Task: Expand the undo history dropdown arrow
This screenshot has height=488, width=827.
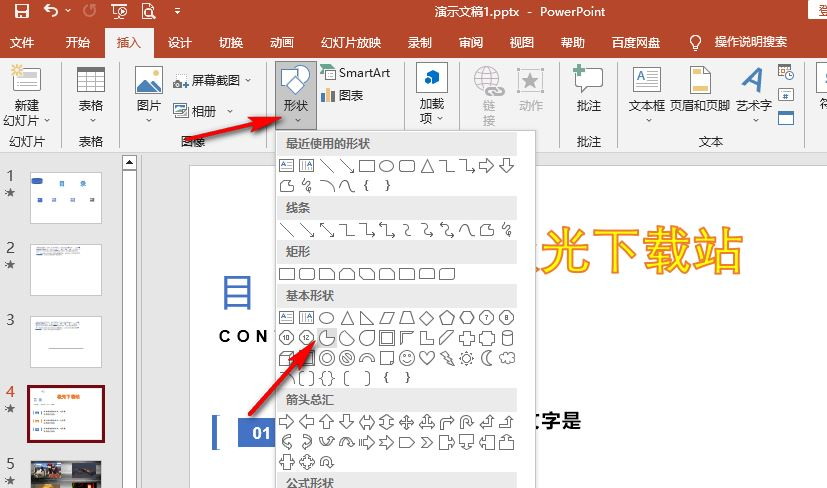Action: click(68, 11)
